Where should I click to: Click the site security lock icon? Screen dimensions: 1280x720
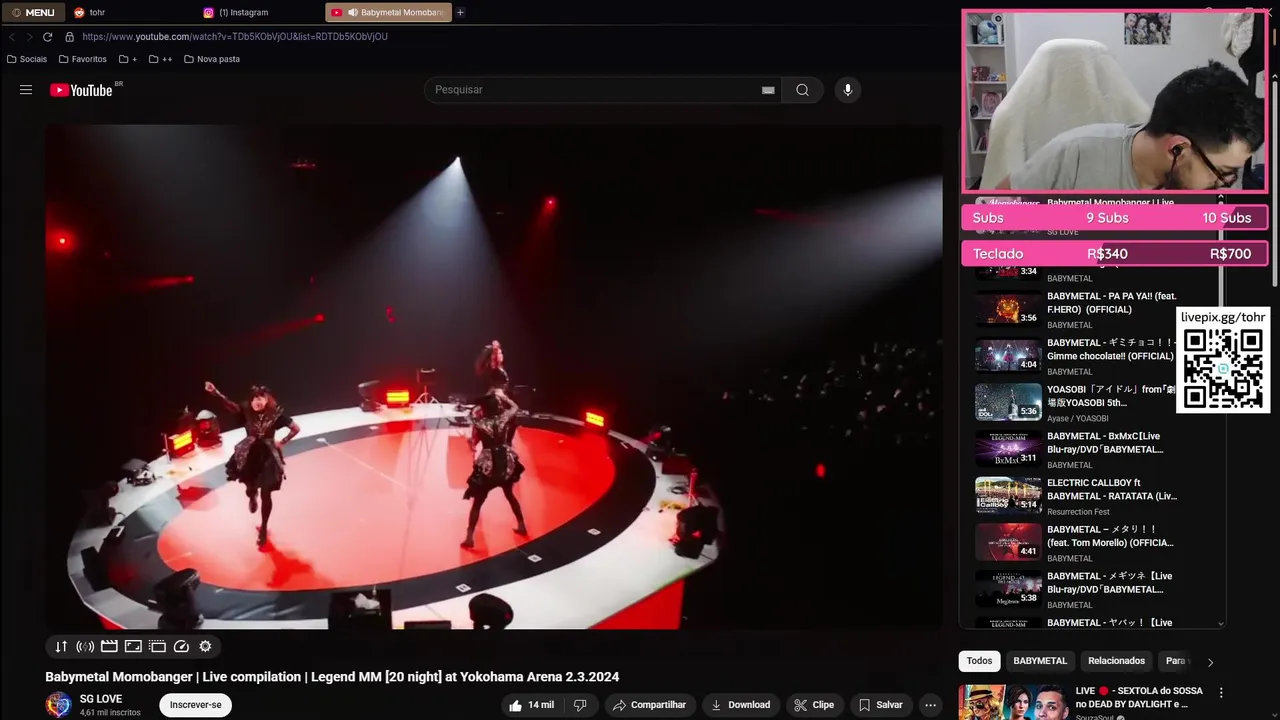click(69, 37)
